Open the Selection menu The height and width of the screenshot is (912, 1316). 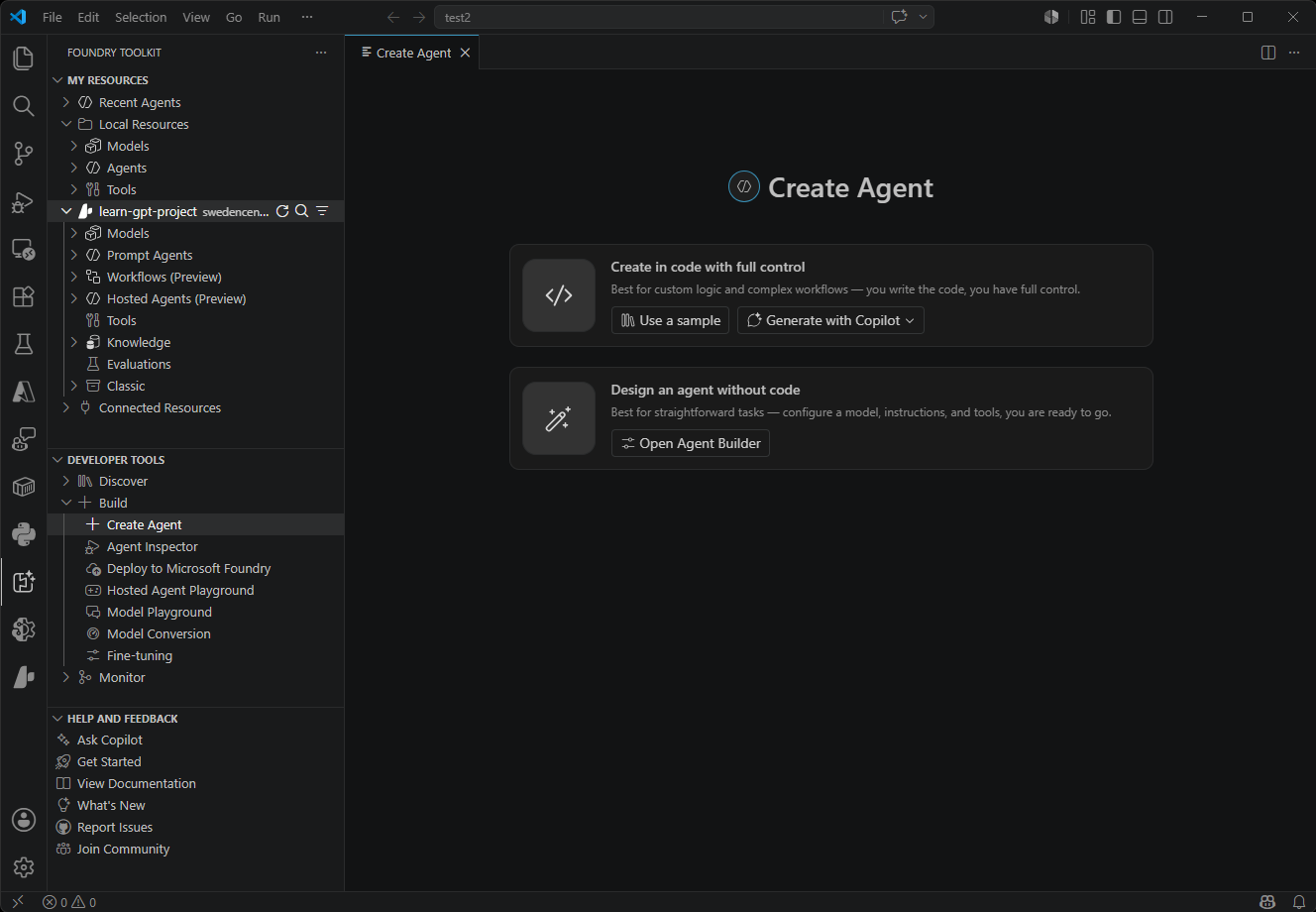(x=141, y=17)
